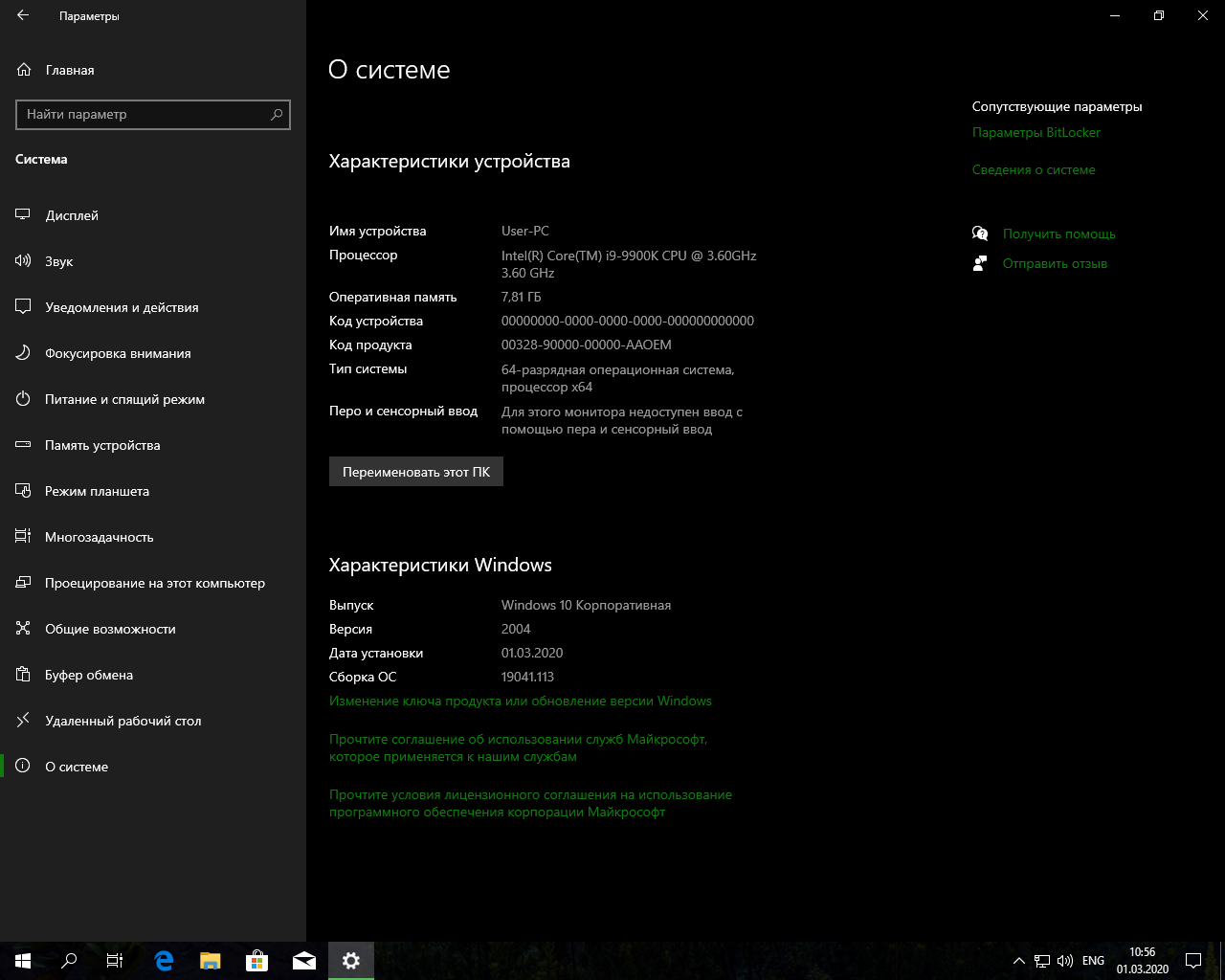Click the Удаленный рабочий стол icon
This screenshot has height=980, width=1225.
[23, 721]
